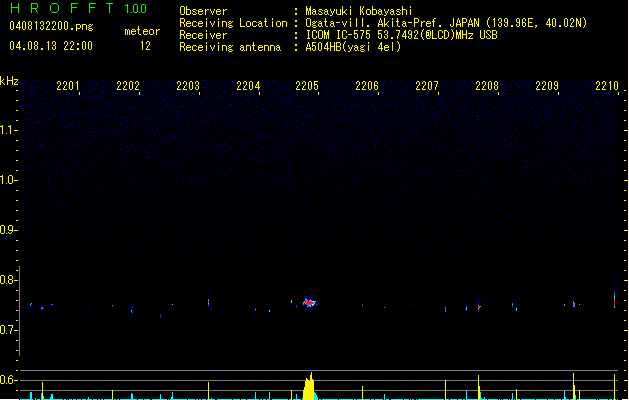The height and width of the screenshot is (400, 629).
Task: Select the 2203 time marker
Action: click(188, 87)
